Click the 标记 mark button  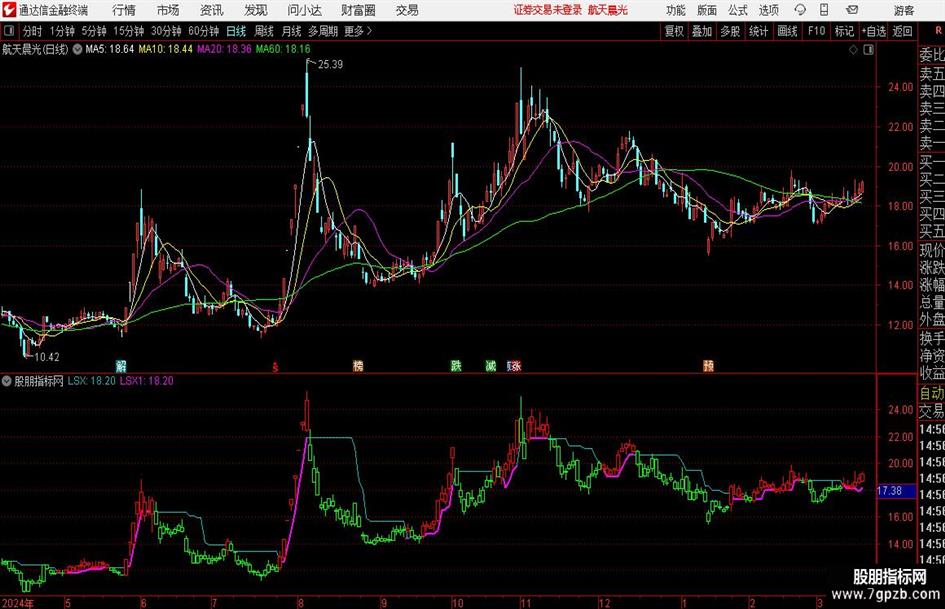(x=844, y=31)
